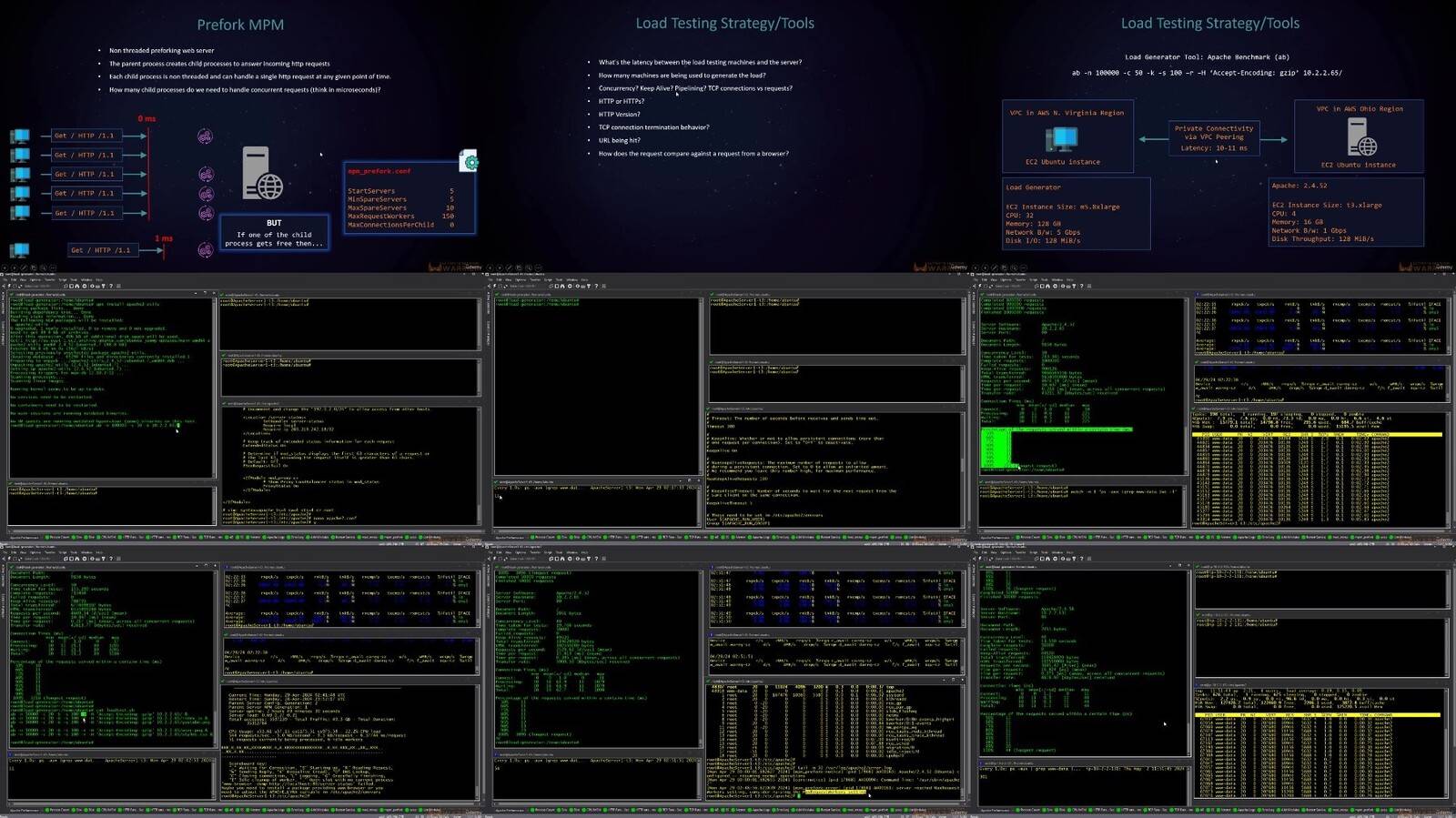Select 'EC2 Instance Size: m5.8xlarge' line
1456x818 pixels.
click(x=1063, y=207)
